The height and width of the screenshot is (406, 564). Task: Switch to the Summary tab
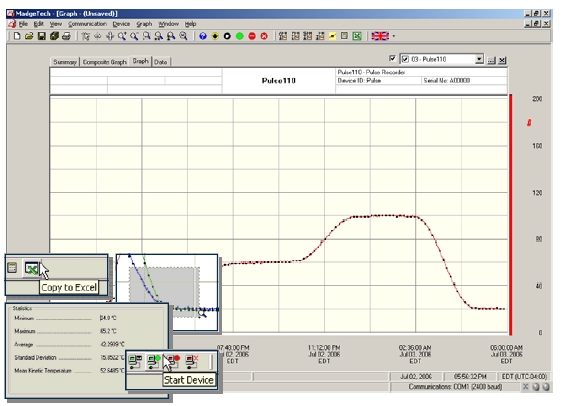click(x=65, y=62)
